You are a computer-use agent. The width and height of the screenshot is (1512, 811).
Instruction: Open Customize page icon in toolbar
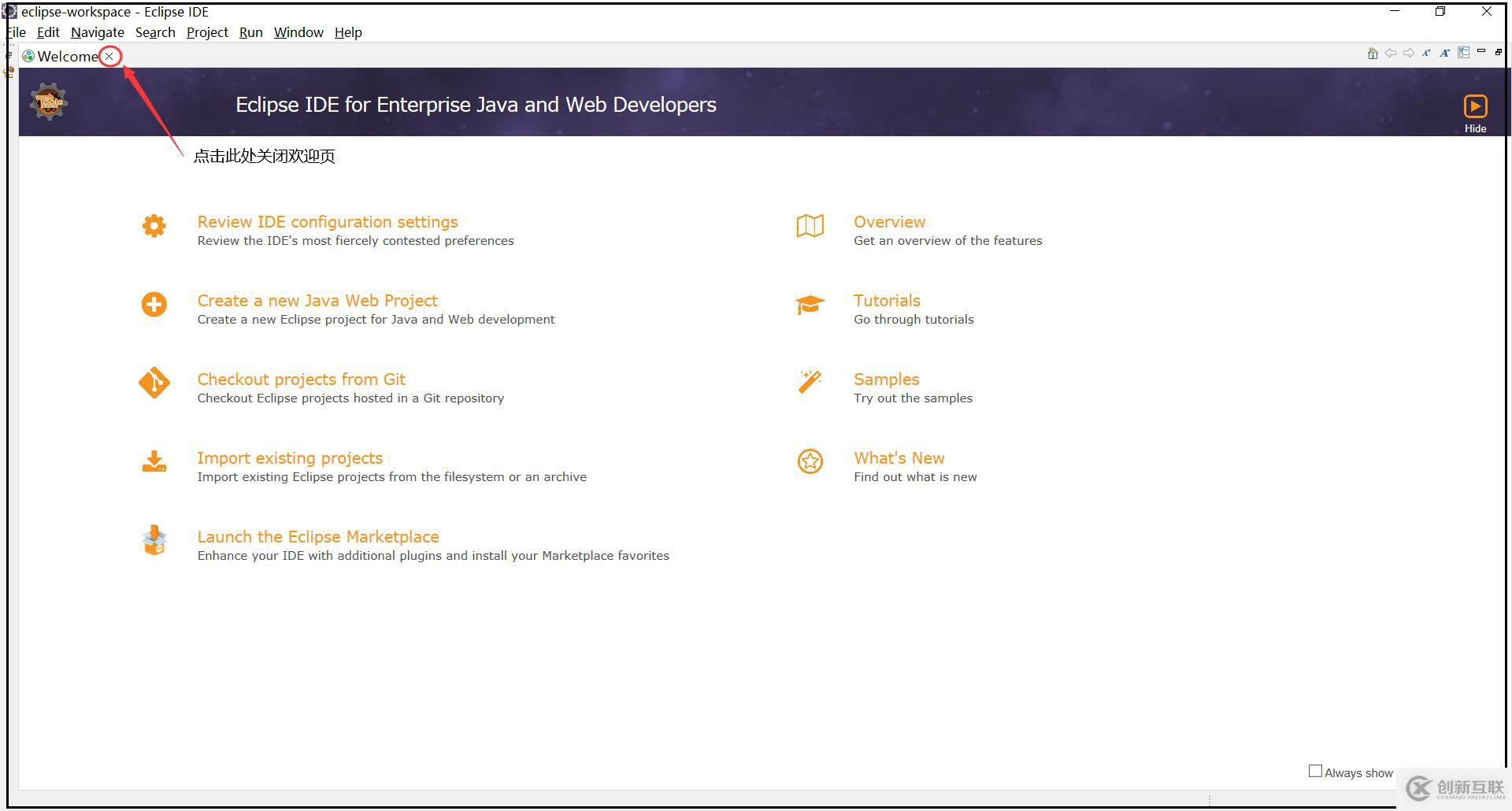click(1463, 53)
